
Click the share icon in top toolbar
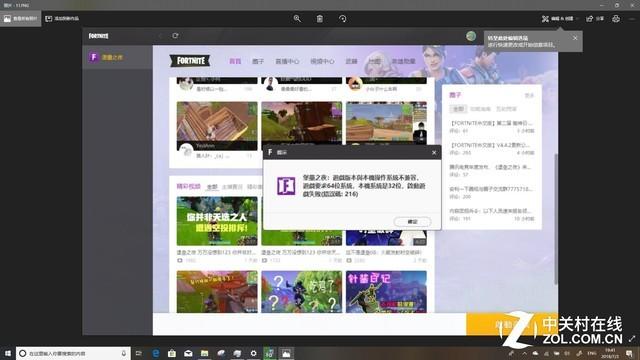(595, 19)
